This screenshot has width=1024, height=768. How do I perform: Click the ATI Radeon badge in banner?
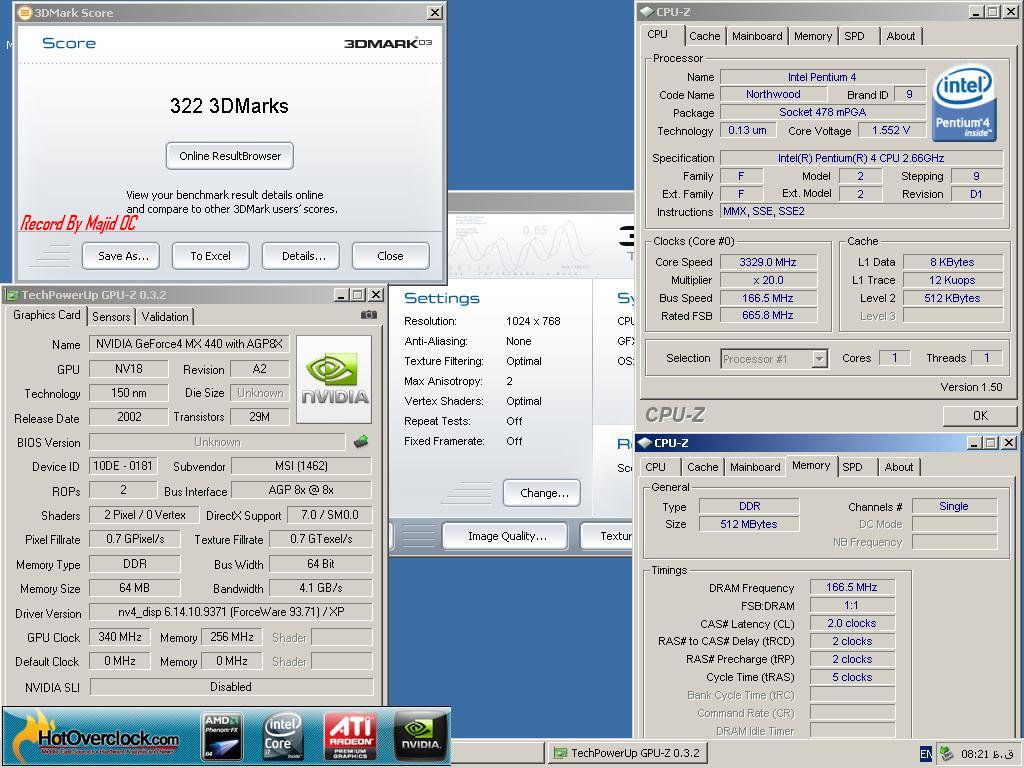[351, 736]
